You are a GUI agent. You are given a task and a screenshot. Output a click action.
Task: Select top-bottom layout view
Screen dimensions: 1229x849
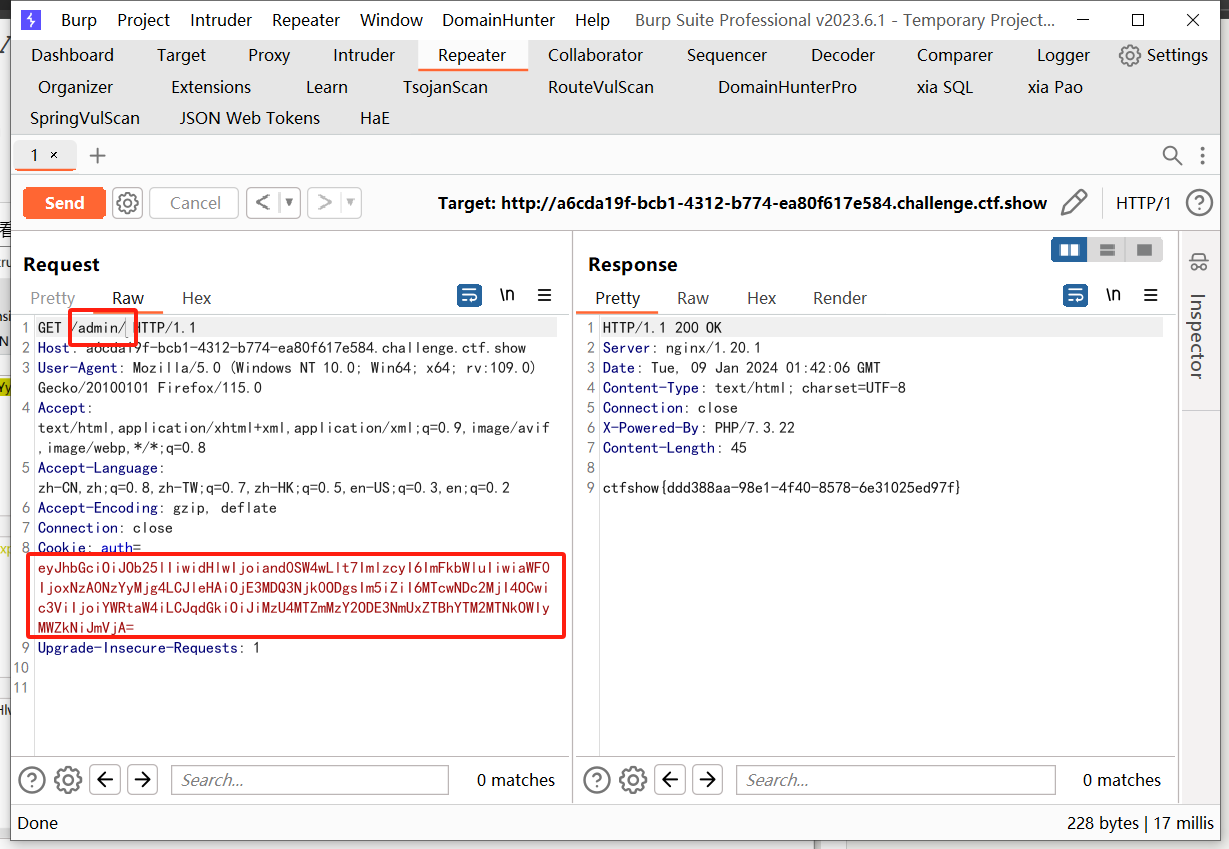tap(1107, 249)
